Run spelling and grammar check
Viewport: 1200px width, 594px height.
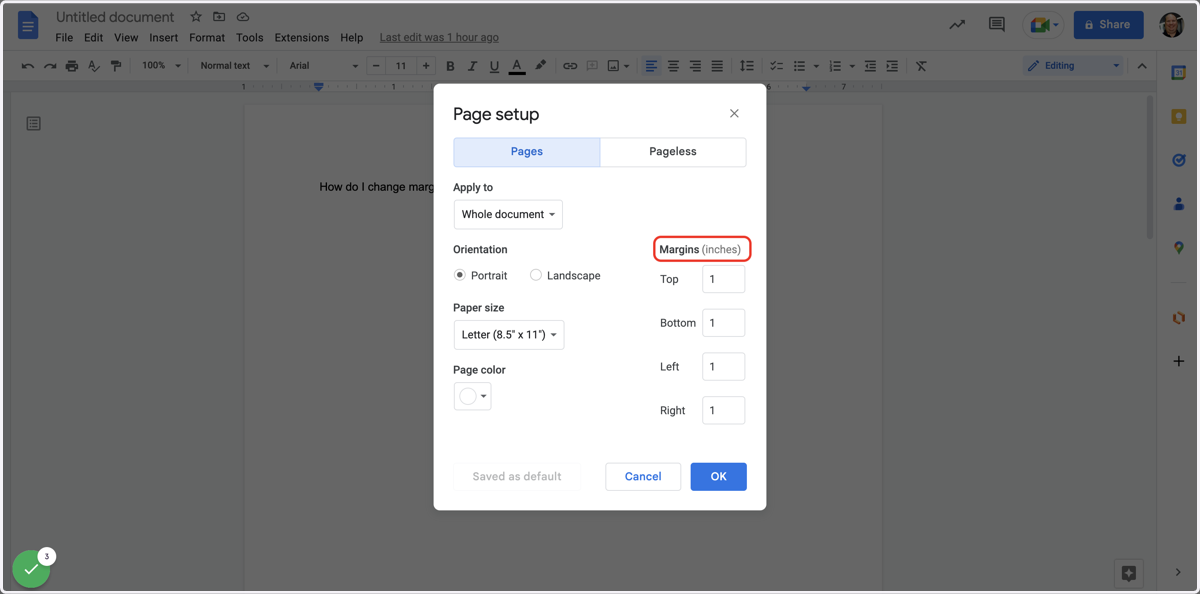[94, 66]
